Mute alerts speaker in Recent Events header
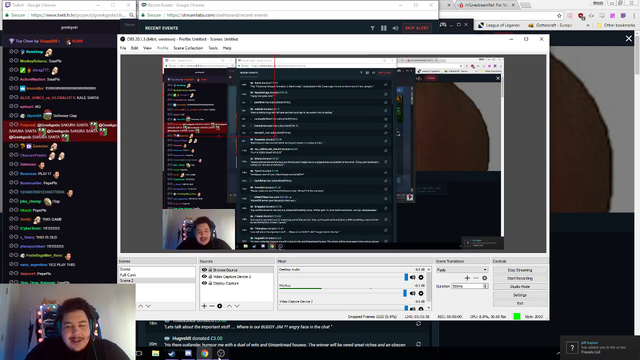This screenshot has width=640, height=360. pos(395,28)
